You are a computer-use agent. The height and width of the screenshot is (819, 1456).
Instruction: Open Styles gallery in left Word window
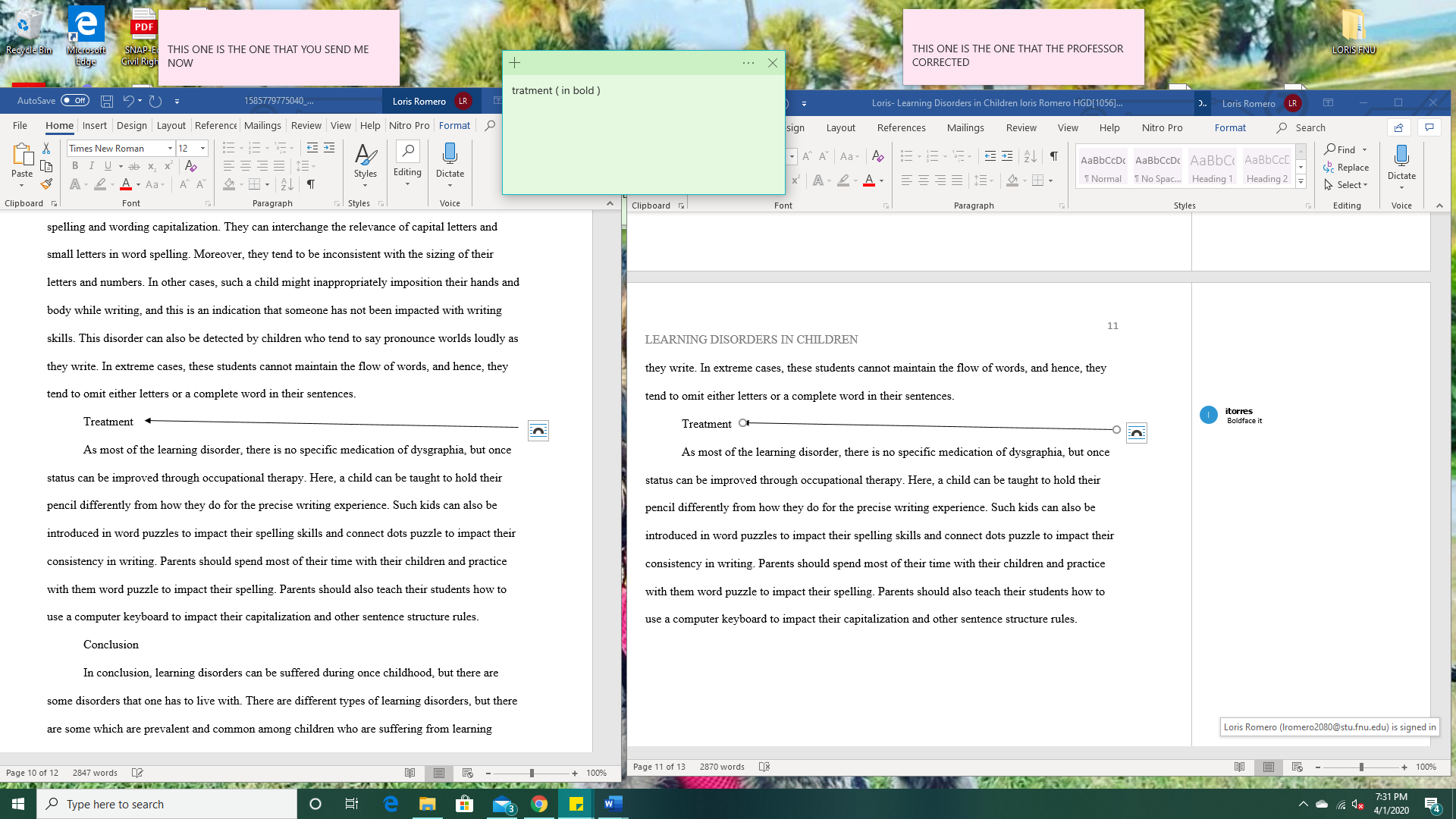point(365,165)
